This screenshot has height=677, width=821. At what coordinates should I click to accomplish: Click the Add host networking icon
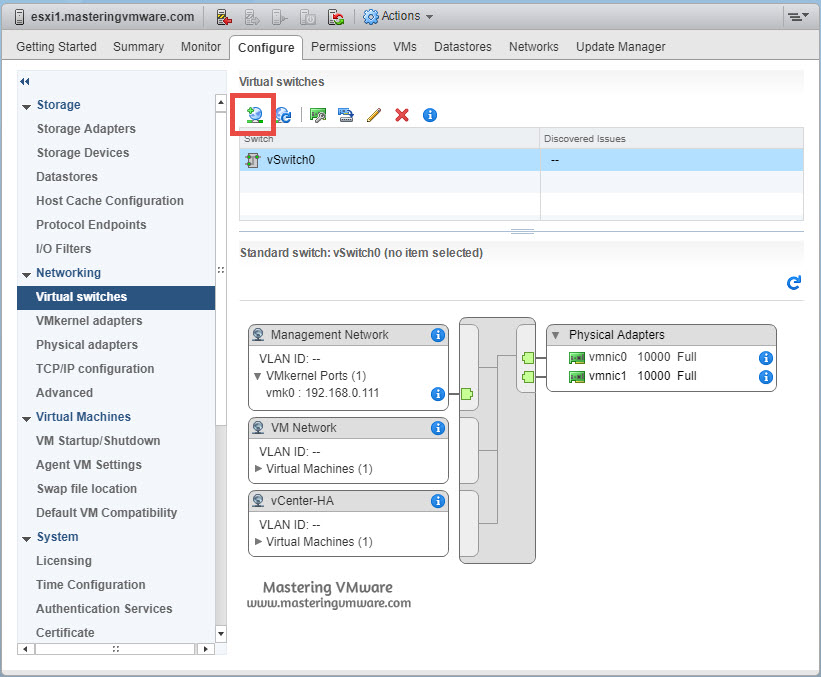(254, 115)
